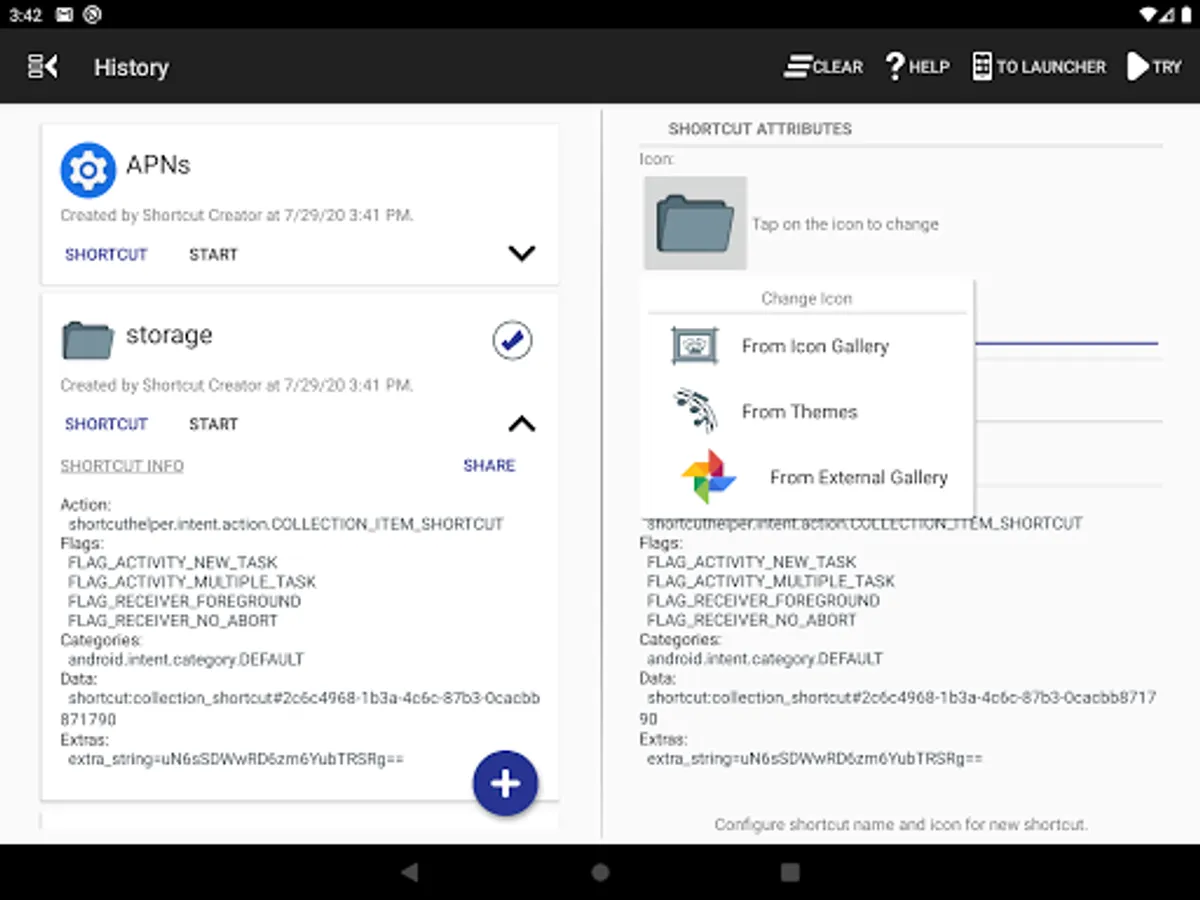Open the navigation drawer icon beside History
This screenshot has width=1200, height=900.
click(42, 67)
